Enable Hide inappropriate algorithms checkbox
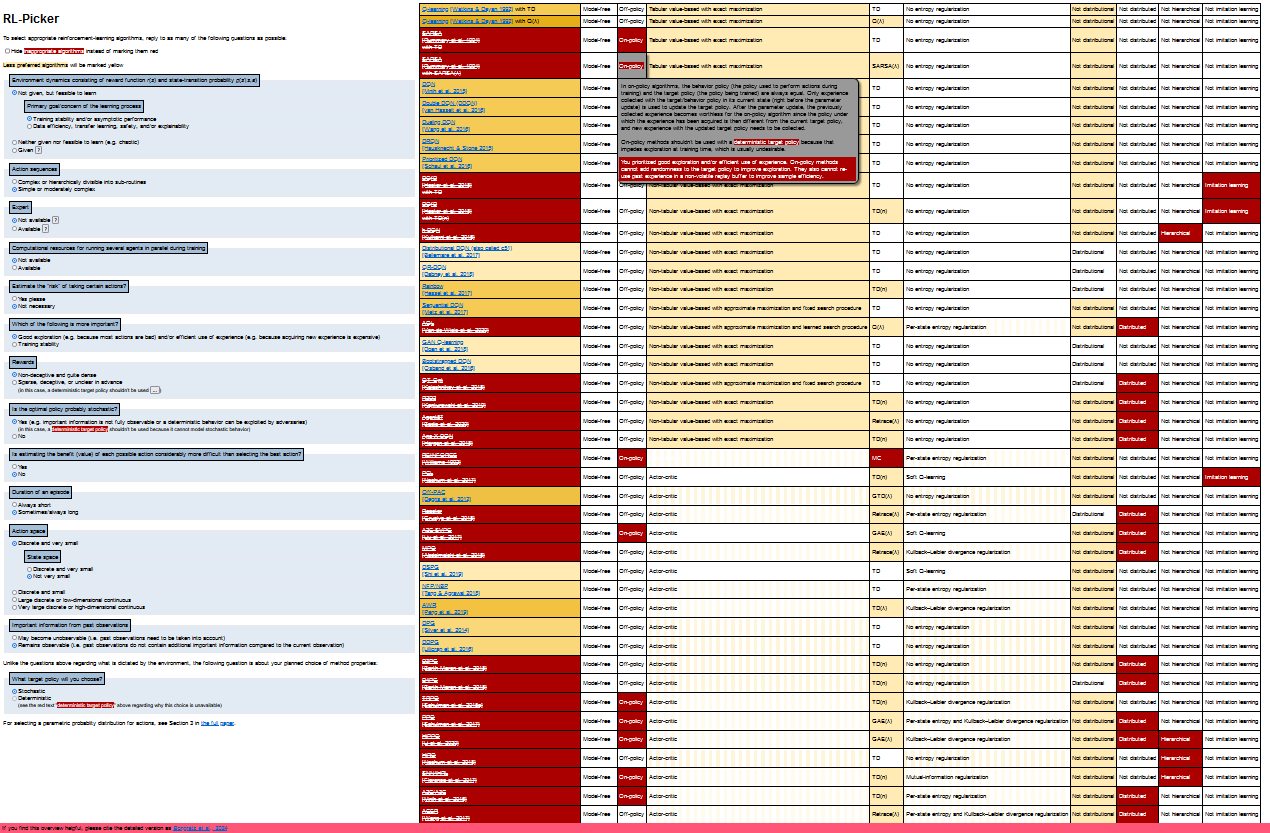The width and height of the screenshot is (1270, 833). (x=7, y=50)
